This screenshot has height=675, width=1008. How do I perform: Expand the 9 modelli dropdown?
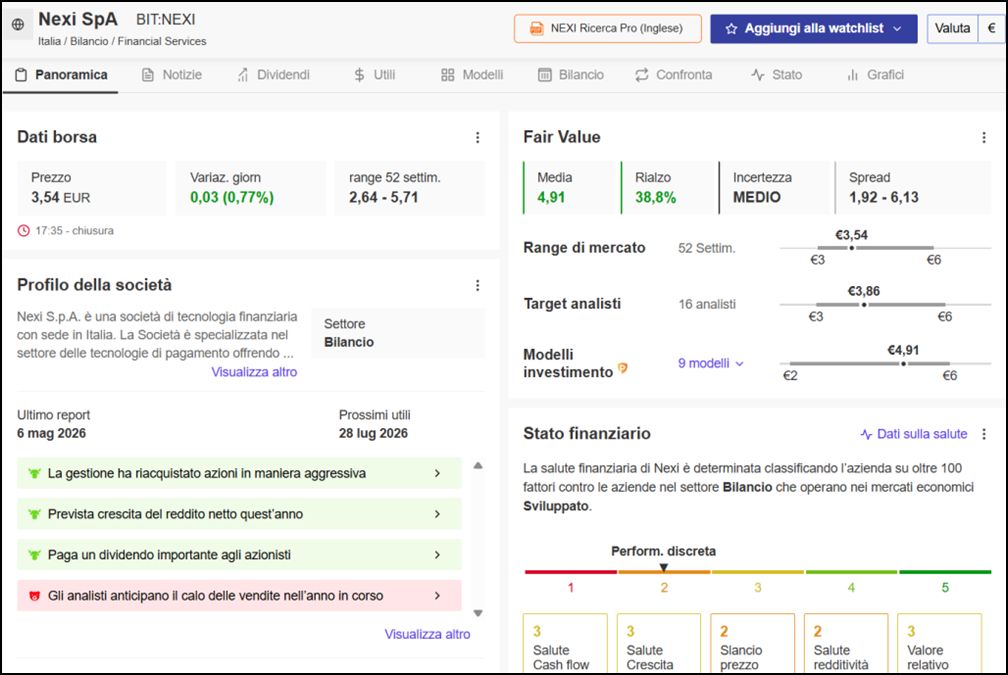pos(710,363)
